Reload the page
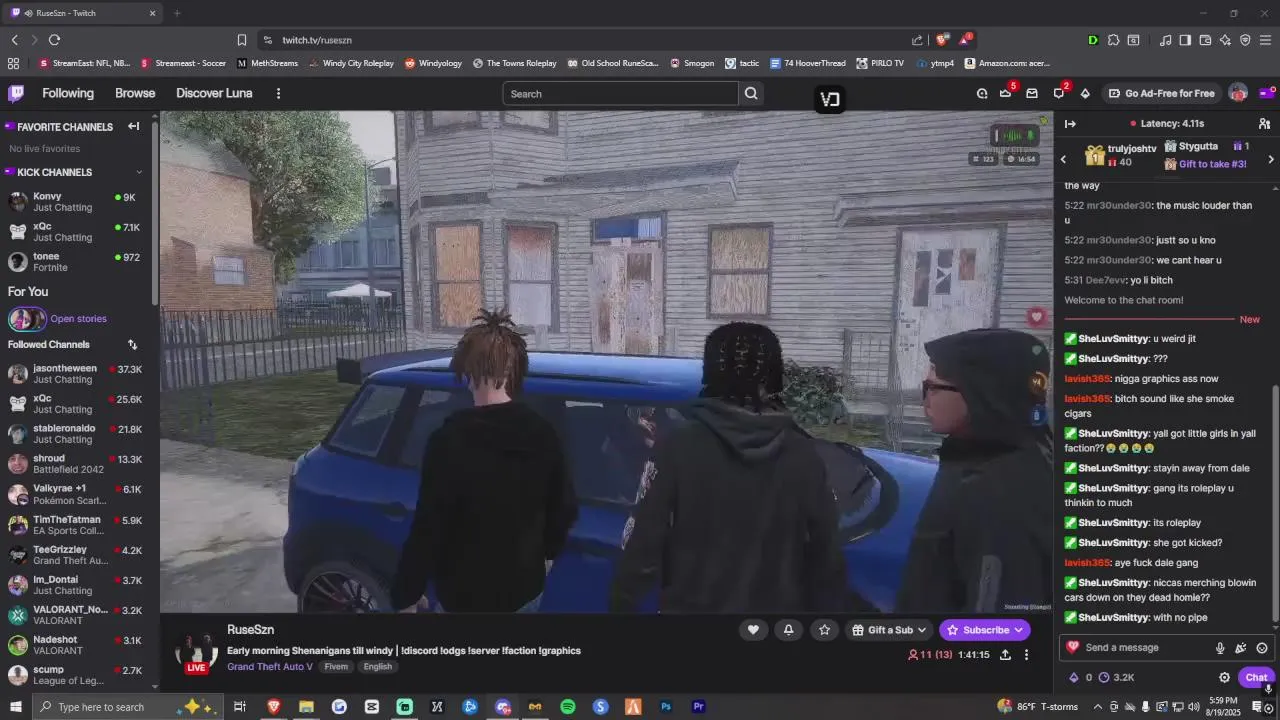 [54, 40]
